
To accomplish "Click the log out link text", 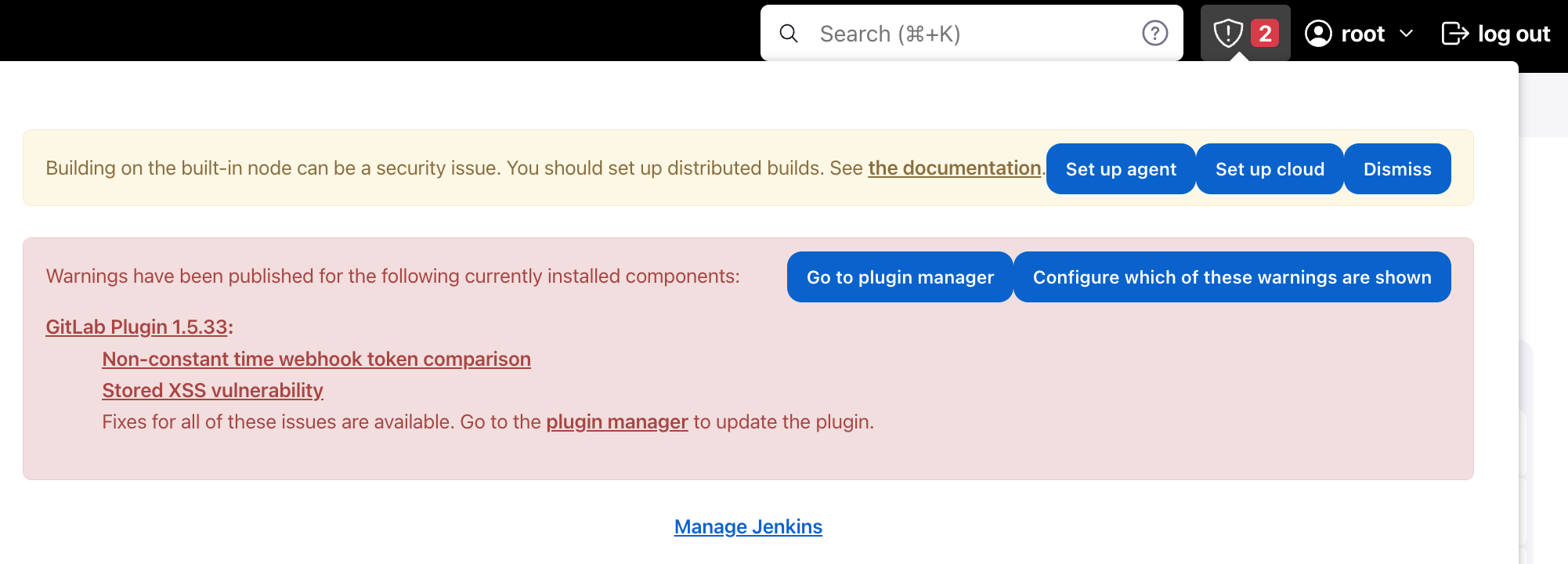I will point(1513,34).
